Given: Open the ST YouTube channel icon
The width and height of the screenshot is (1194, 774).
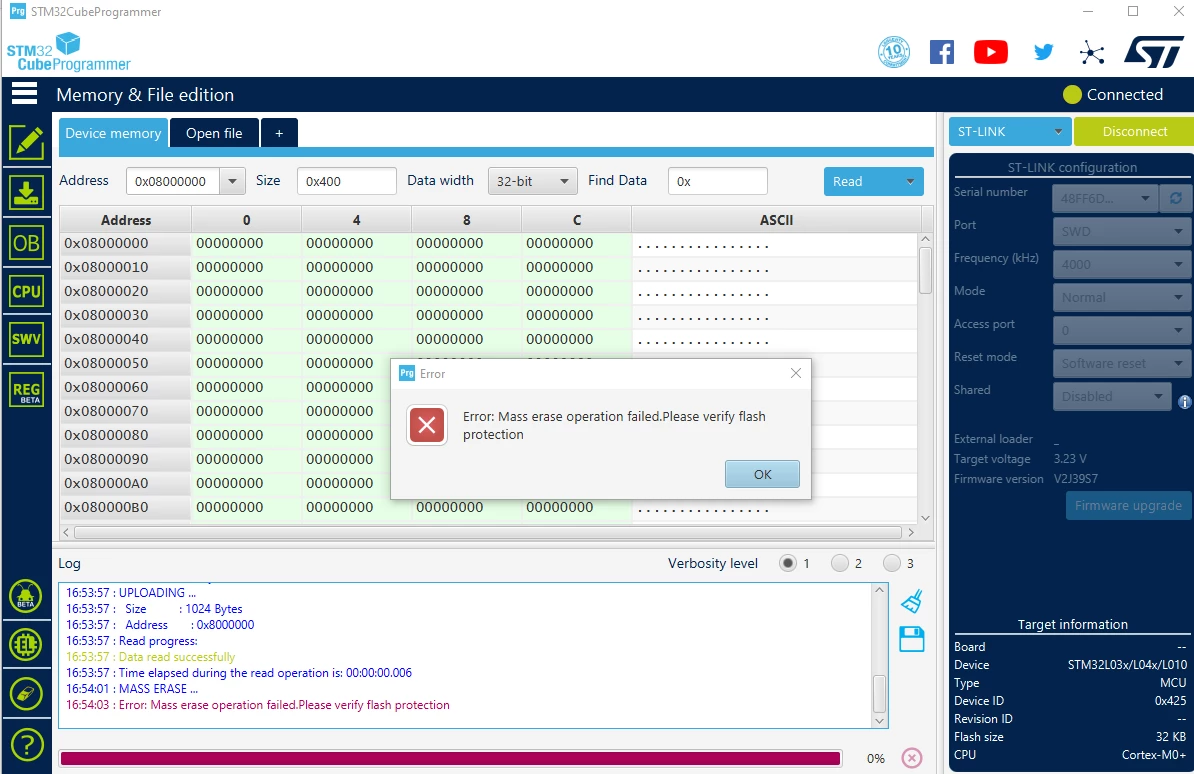Looking at the screenshot, I should point(991,52).
